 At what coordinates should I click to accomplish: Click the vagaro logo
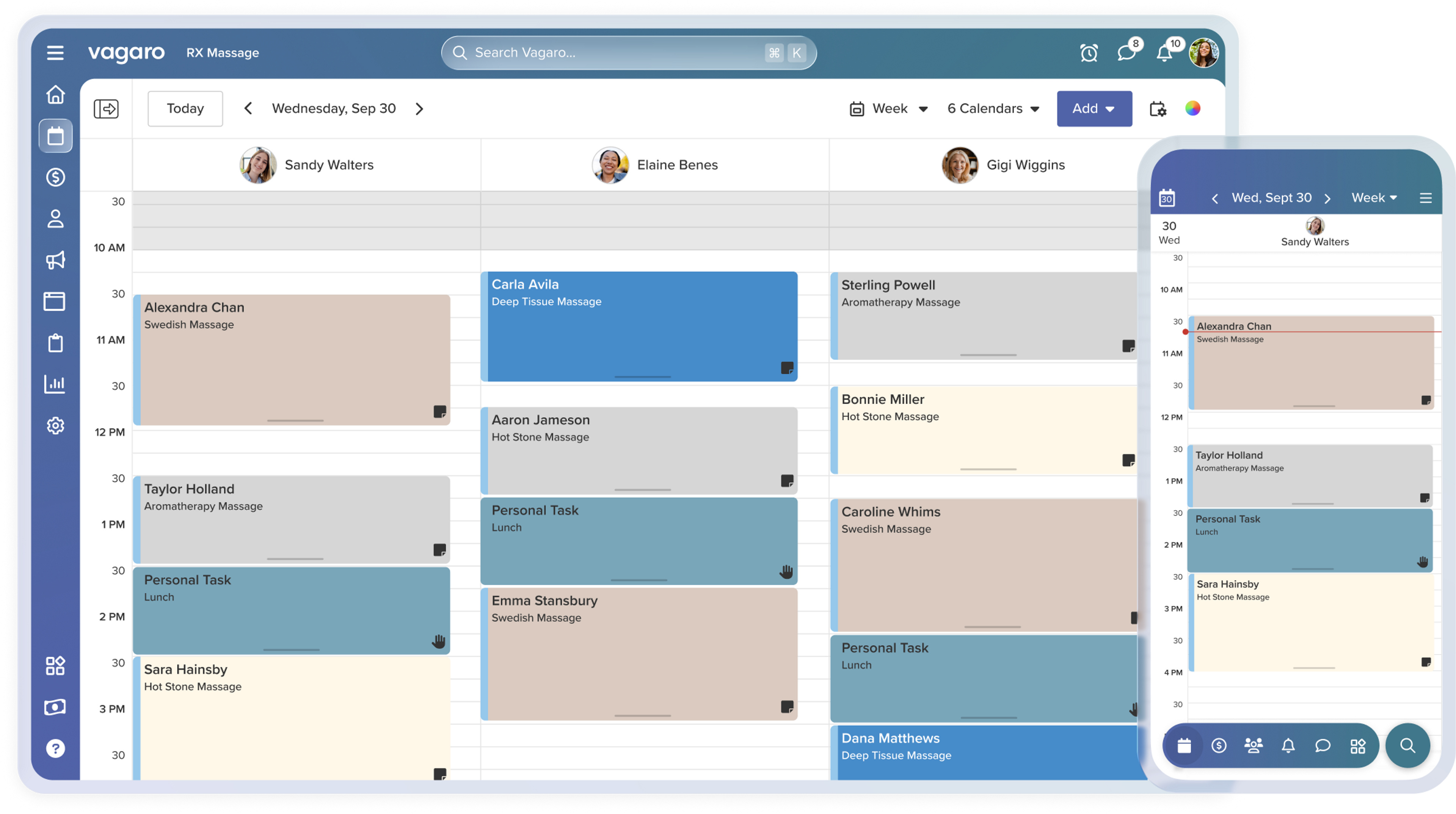(x=126, y=53)
